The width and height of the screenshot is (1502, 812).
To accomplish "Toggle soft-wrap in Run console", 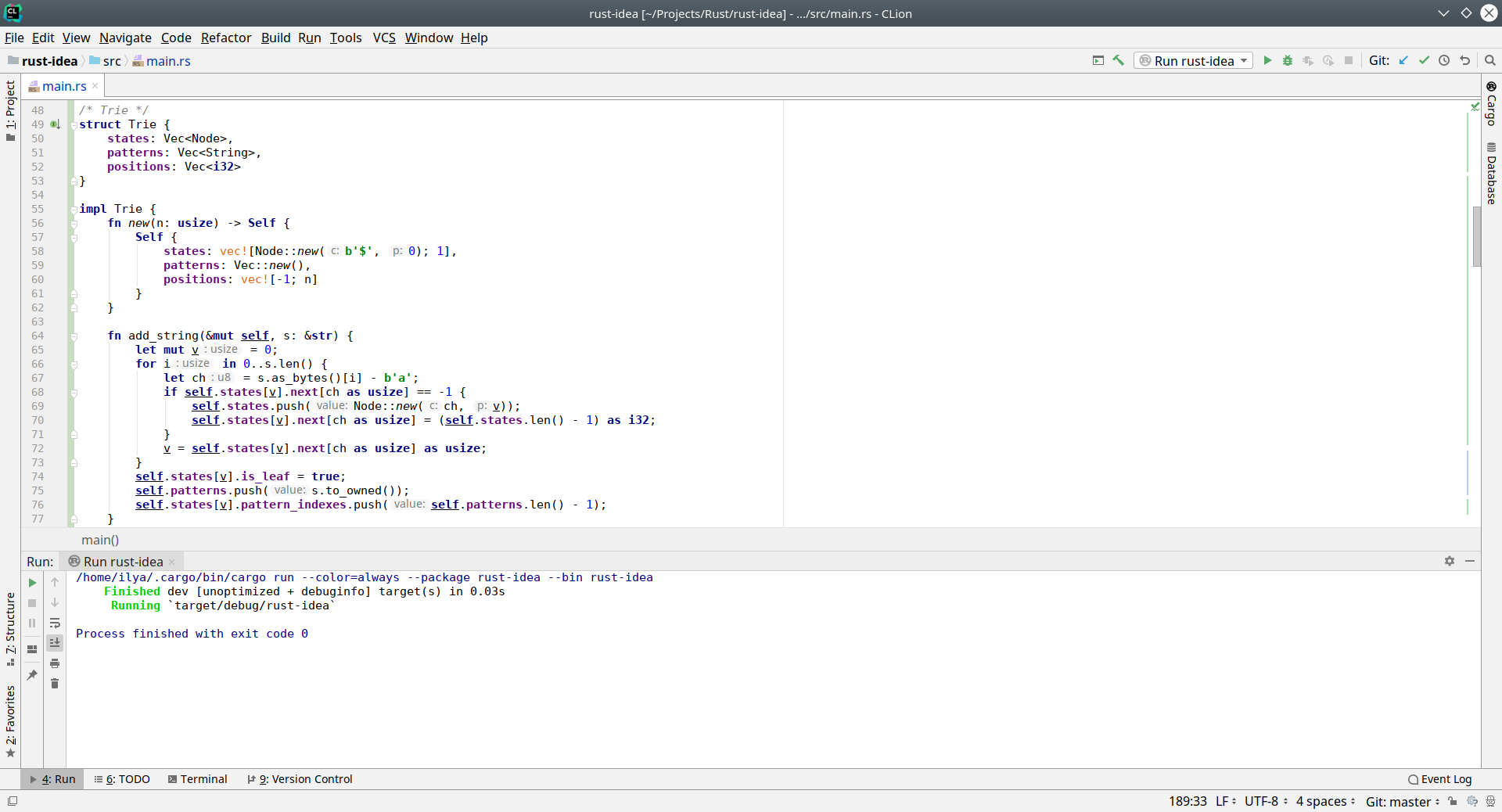I will pos(55,623).
